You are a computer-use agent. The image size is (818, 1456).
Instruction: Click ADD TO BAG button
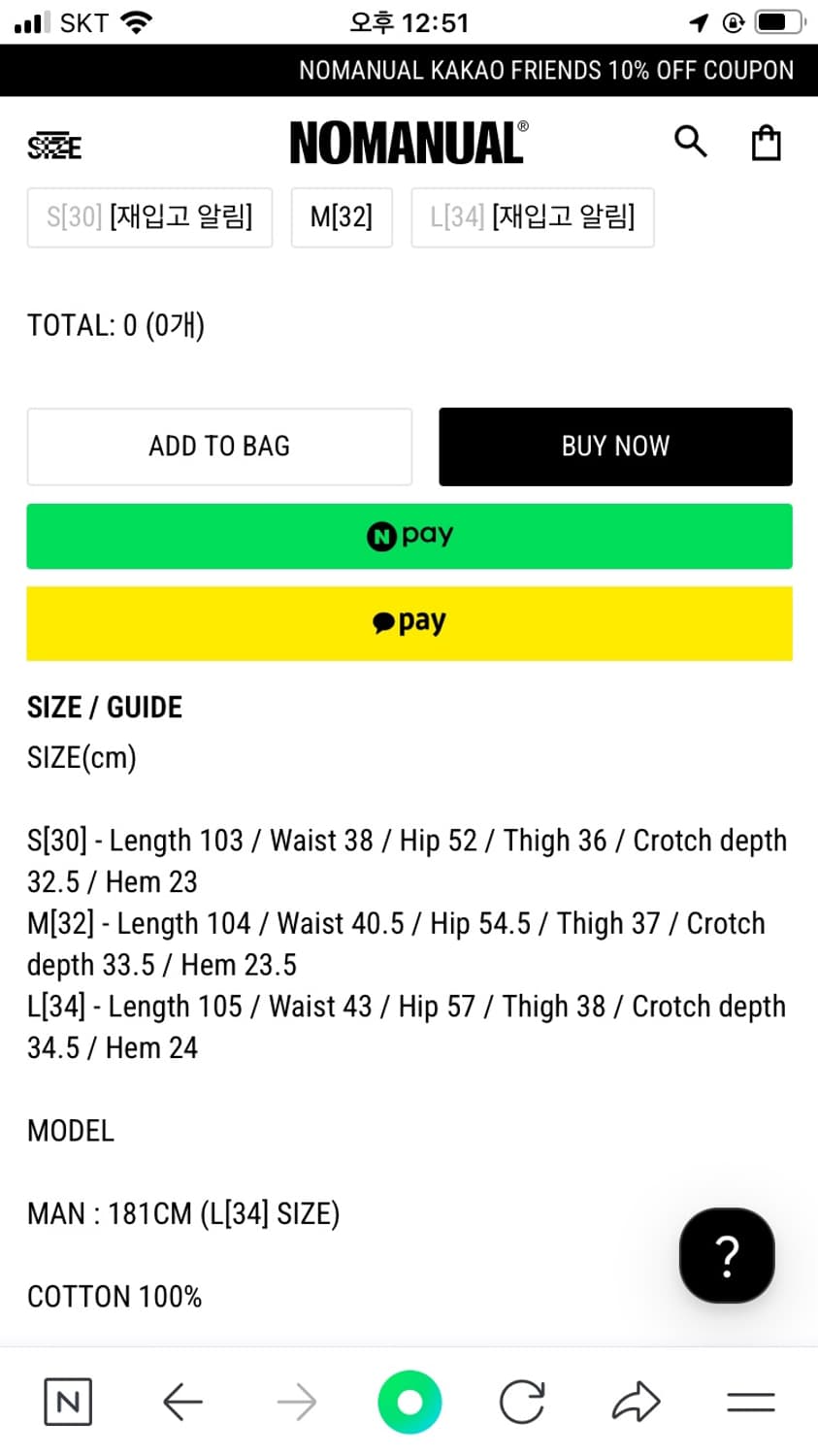219,447
